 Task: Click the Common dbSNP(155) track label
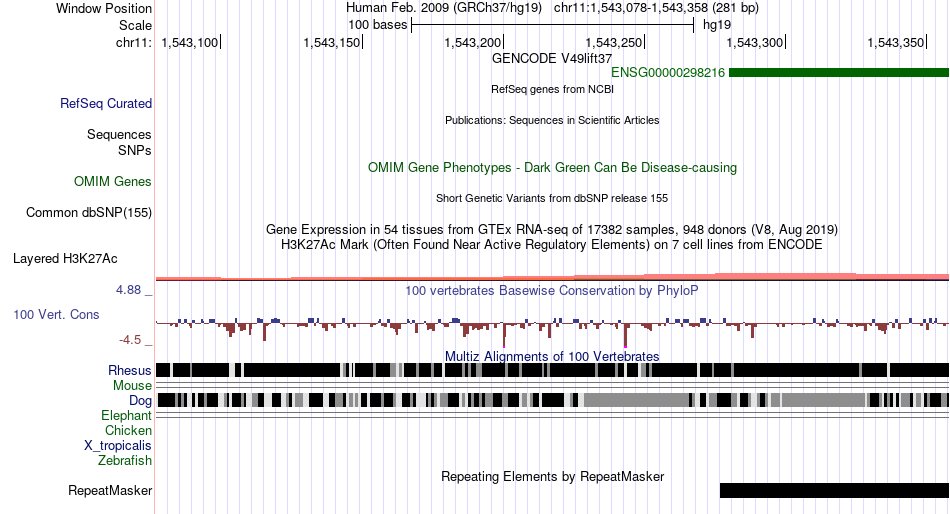pyautogui.click(x=89, y=213)
